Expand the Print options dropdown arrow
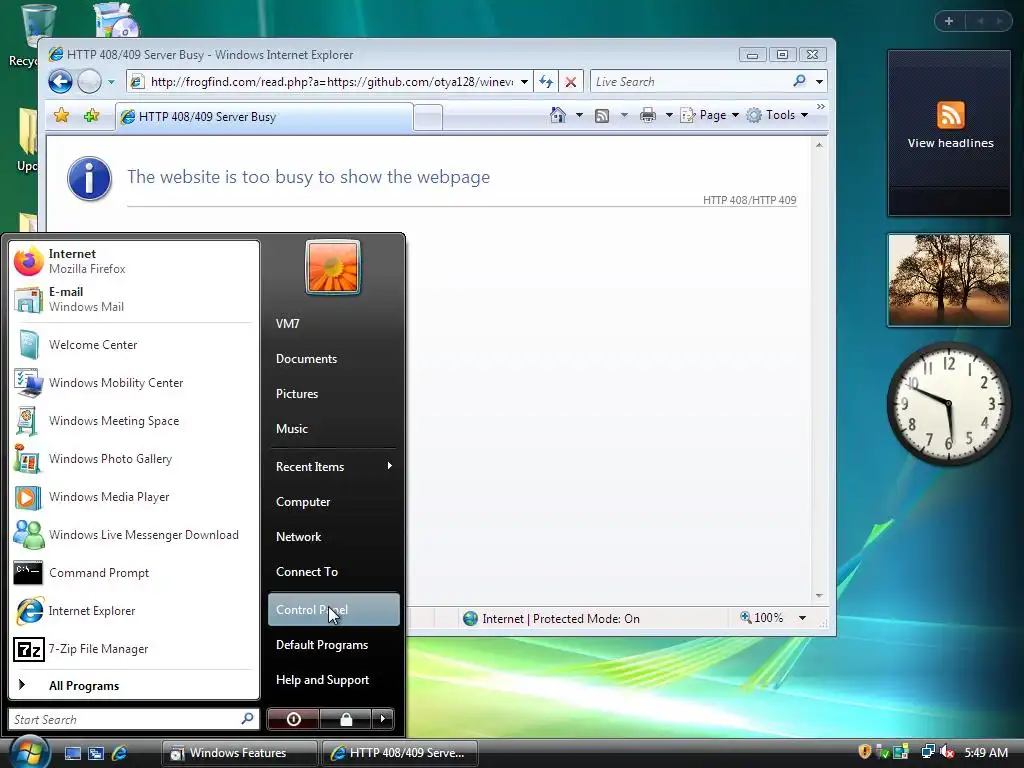 coord(669,115)
